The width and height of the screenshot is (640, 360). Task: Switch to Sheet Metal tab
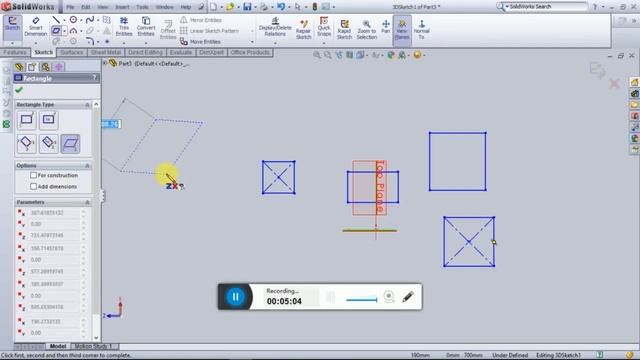105,53
